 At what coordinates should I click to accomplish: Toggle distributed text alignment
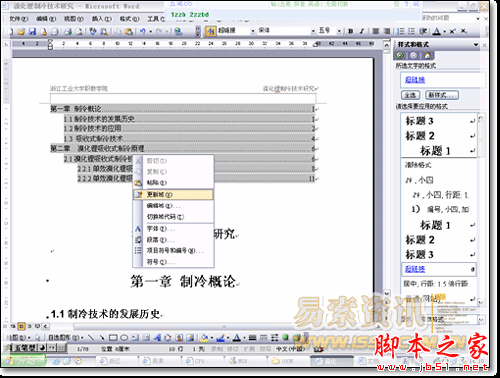387,31
